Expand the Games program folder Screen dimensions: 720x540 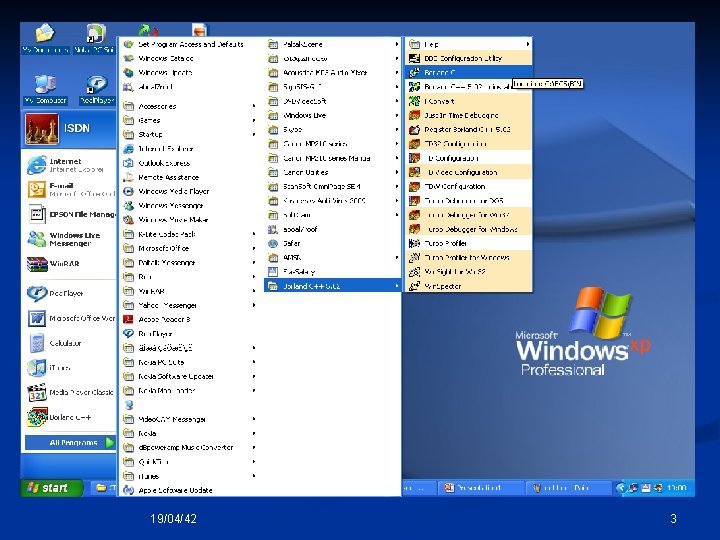tap(189, 120)
